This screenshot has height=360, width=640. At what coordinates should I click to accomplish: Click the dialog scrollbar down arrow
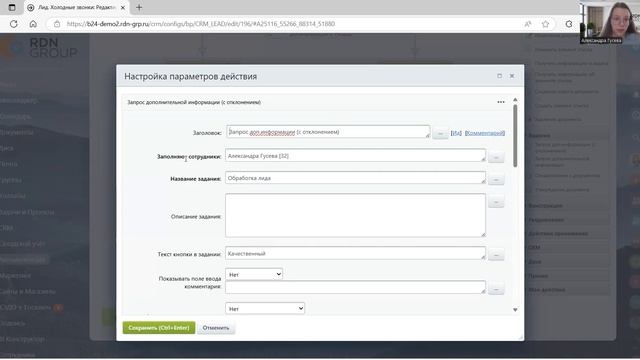[x=515, y=310]
